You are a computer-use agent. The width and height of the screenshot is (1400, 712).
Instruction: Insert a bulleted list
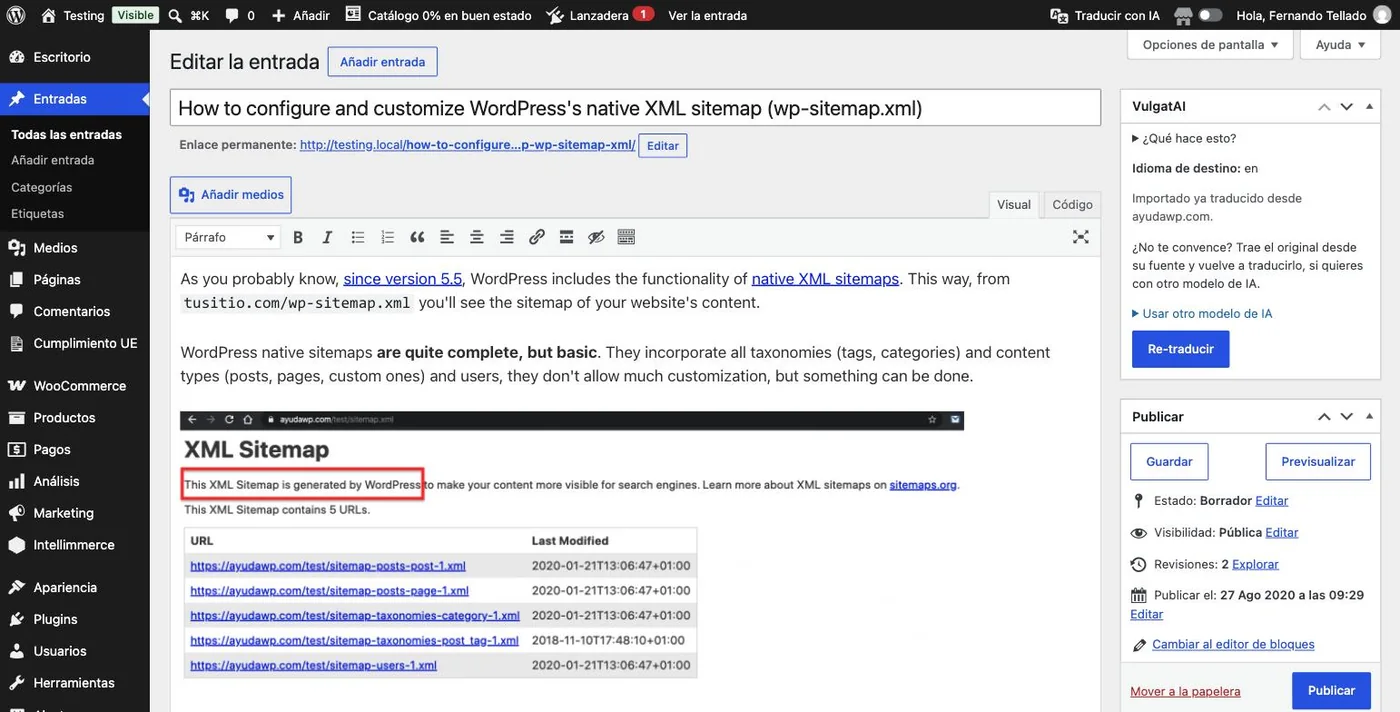click(357, 237)
